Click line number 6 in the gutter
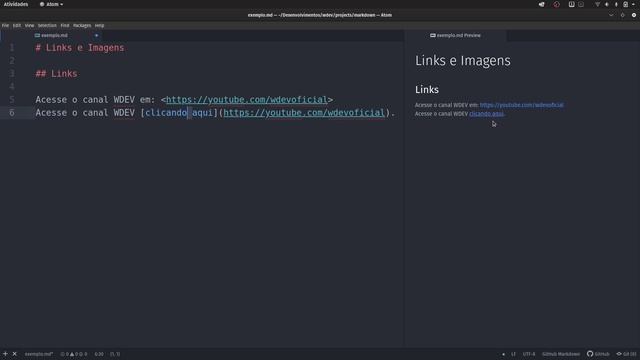 [x=12, y=113]
